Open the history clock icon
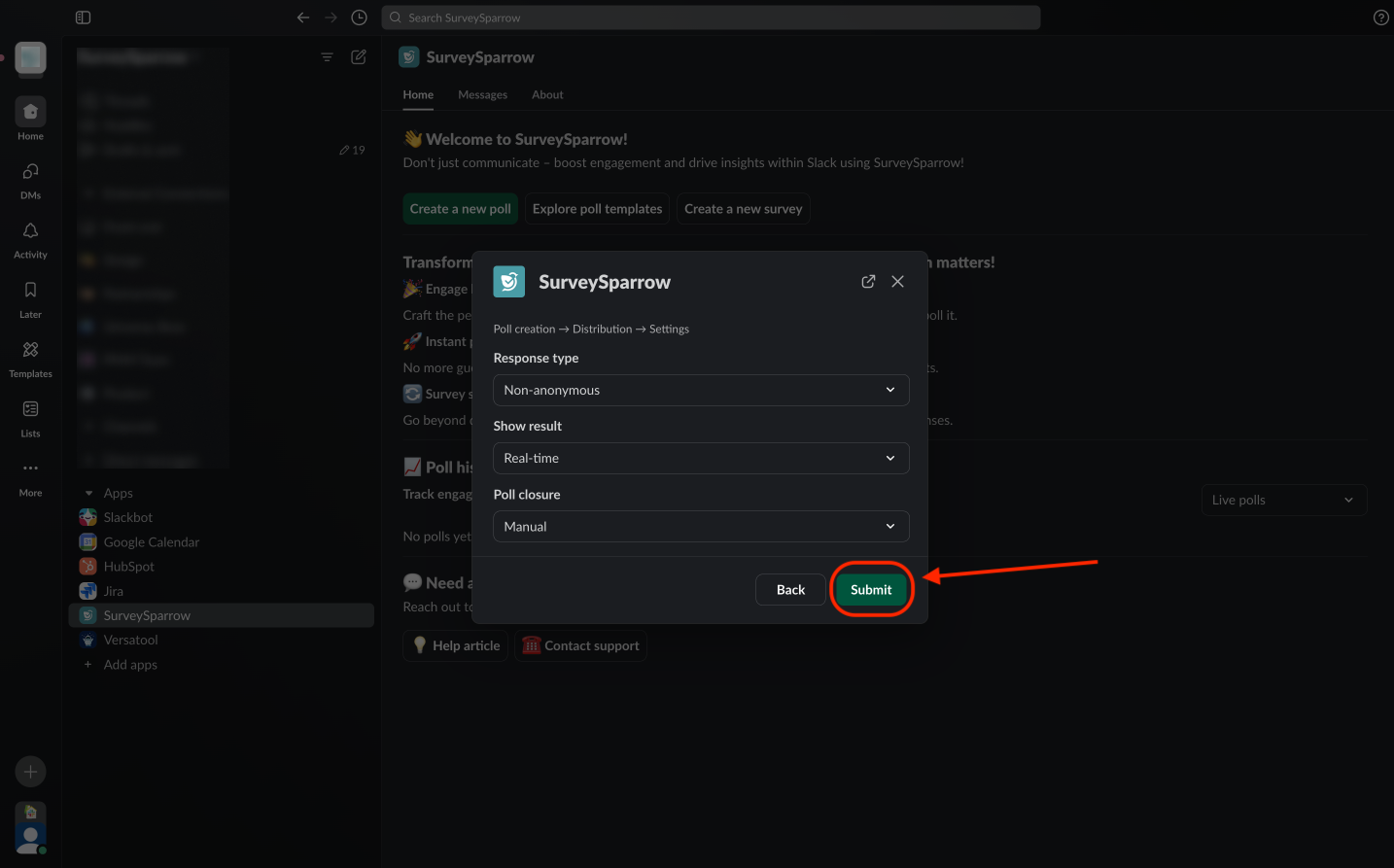 point(359,17)
